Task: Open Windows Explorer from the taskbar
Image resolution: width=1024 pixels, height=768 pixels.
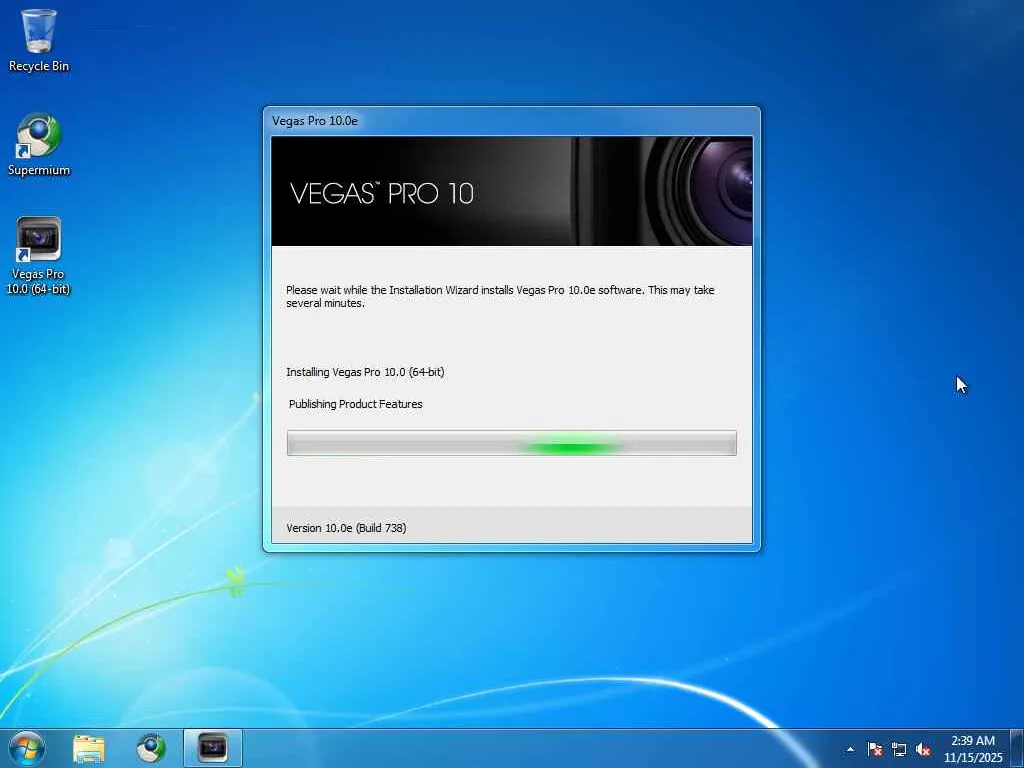Action: 89,749
